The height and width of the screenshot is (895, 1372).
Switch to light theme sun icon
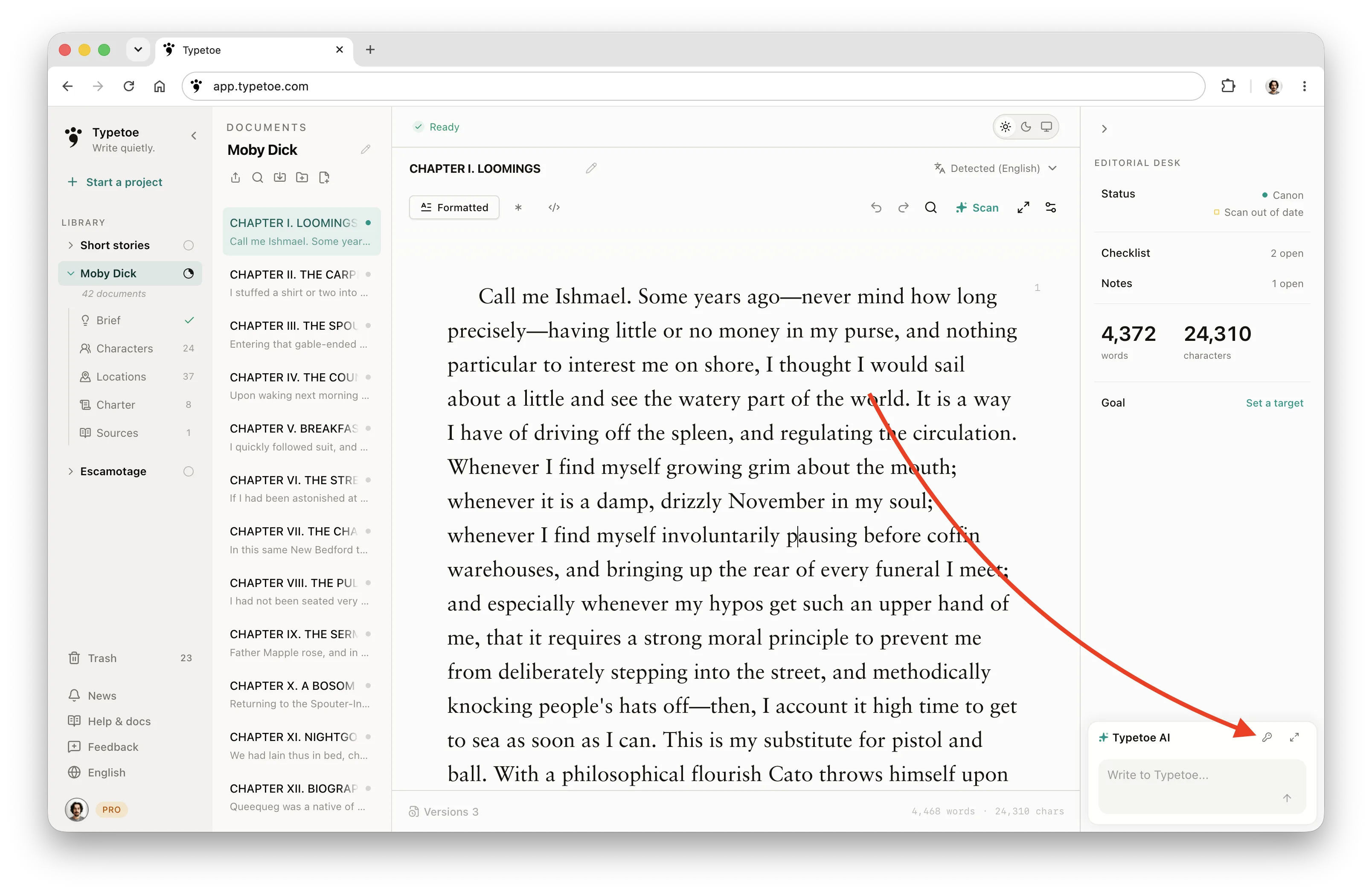pyautogui.click(x=1006, y=127)
